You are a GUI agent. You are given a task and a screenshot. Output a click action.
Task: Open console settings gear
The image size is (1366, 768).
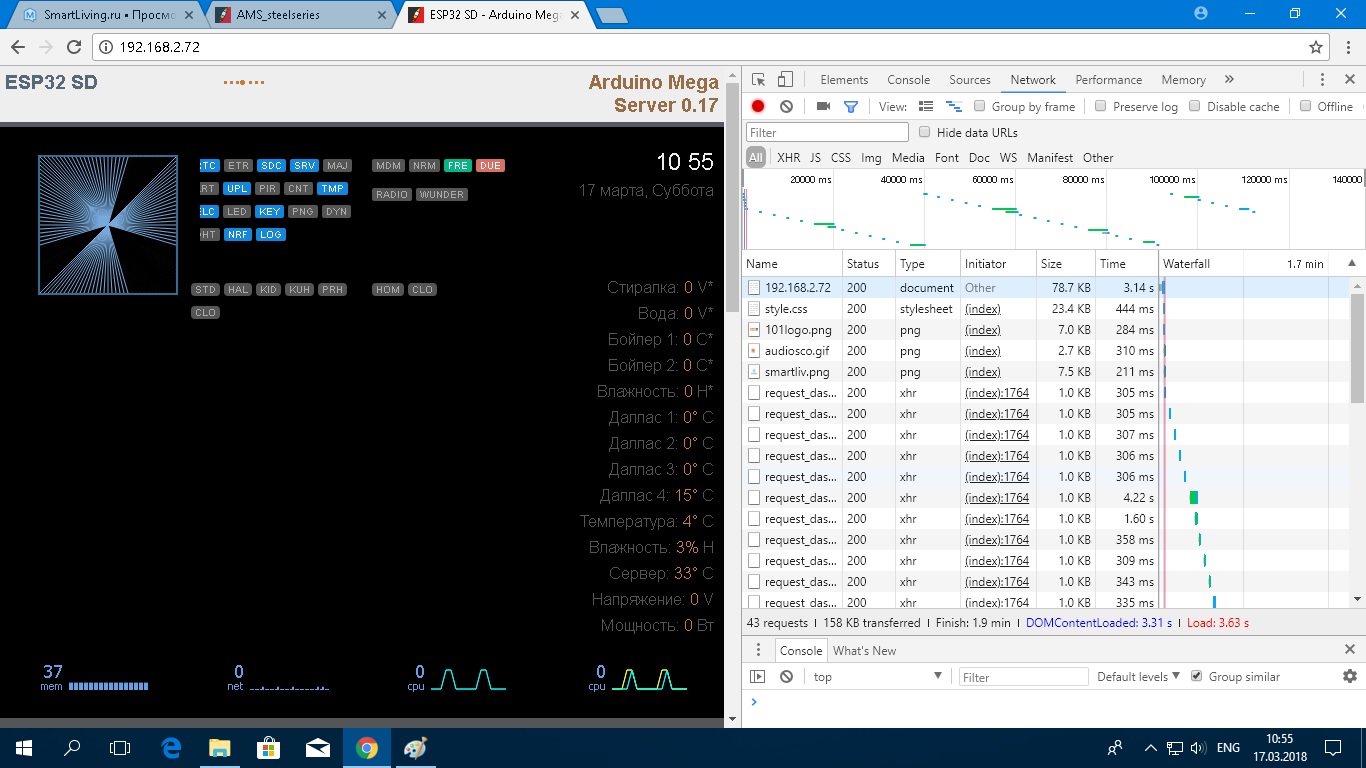(x=1349, y=676)
